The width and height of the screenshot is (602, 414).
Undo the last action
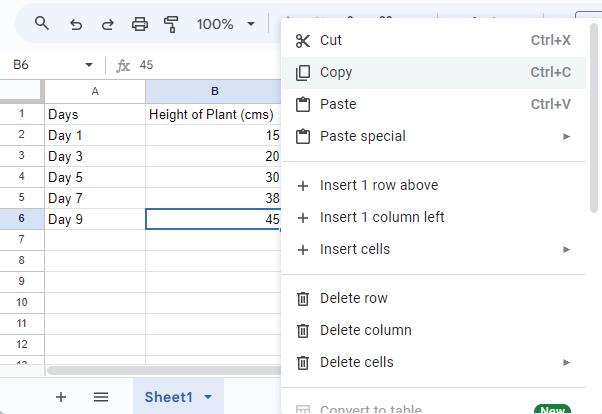[x=76, y=24]
